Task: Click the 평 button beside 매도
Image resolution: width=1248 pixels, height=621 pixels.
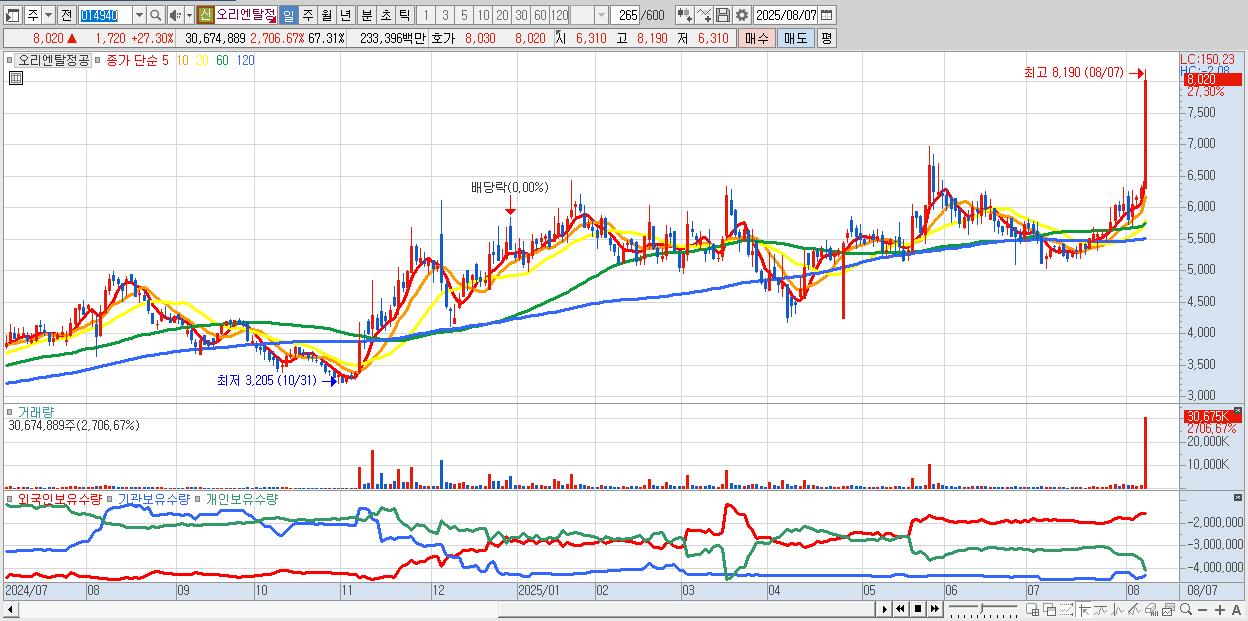Action: coord(826,38)
